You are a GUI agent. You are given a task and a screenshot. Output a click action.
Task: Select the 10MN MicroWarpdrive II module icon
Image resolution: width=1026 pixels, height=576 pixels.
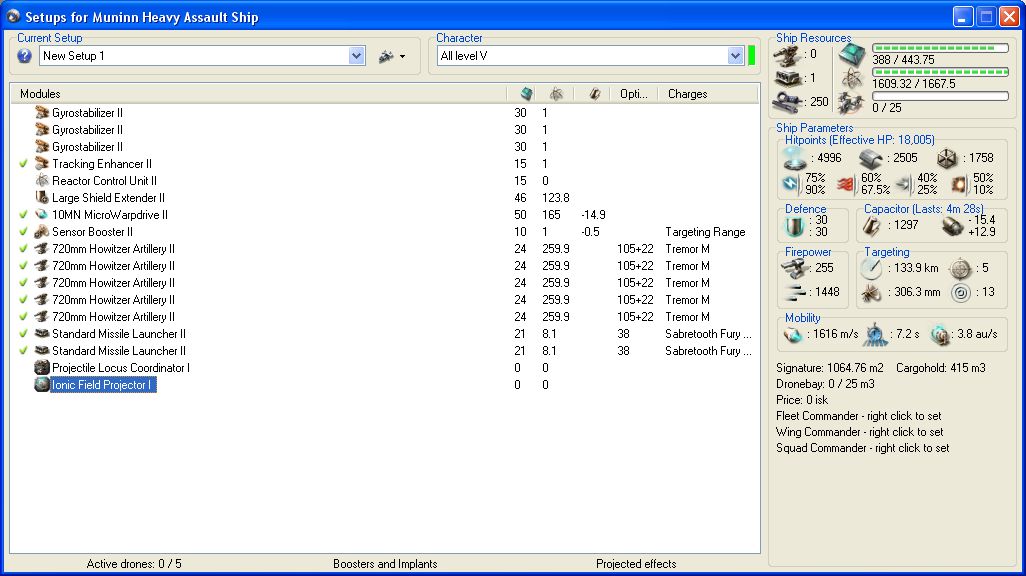42,215
